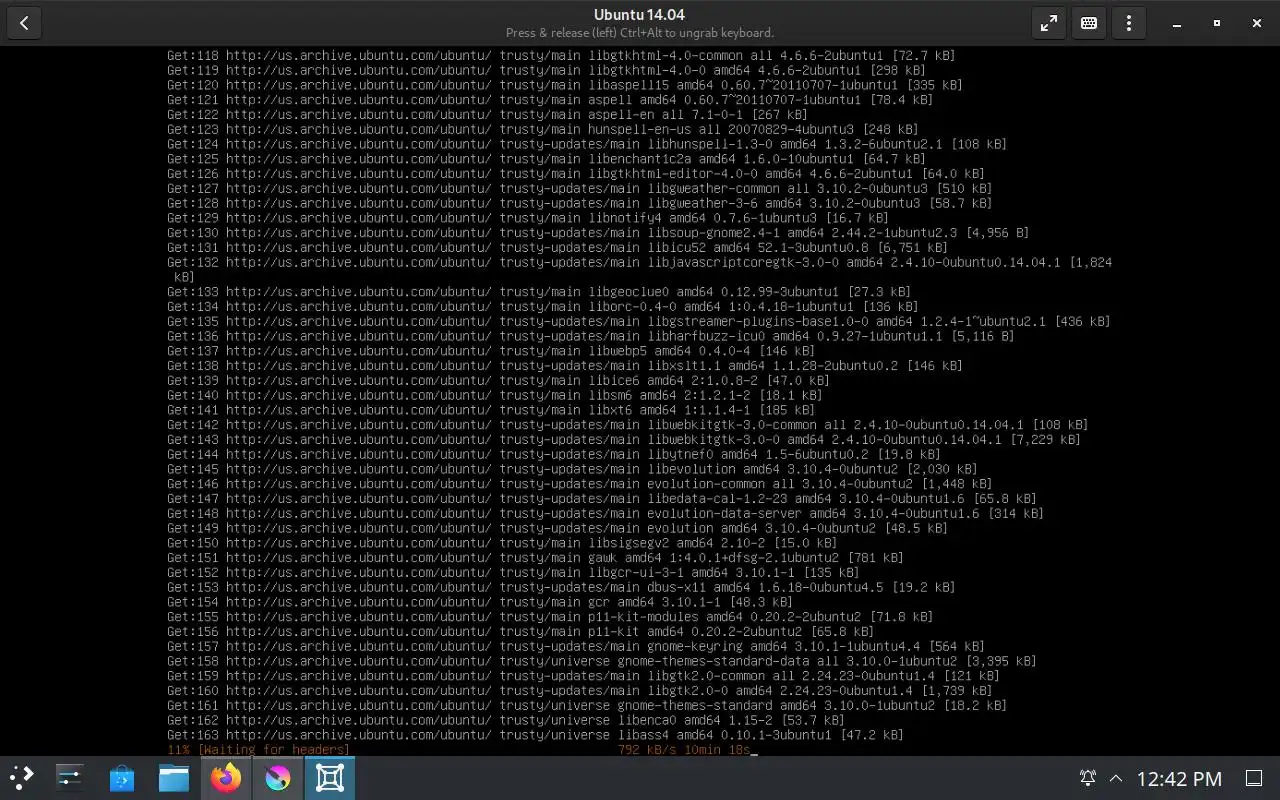
Task: Go back using the header back arrow
Action: pos(24,23)
